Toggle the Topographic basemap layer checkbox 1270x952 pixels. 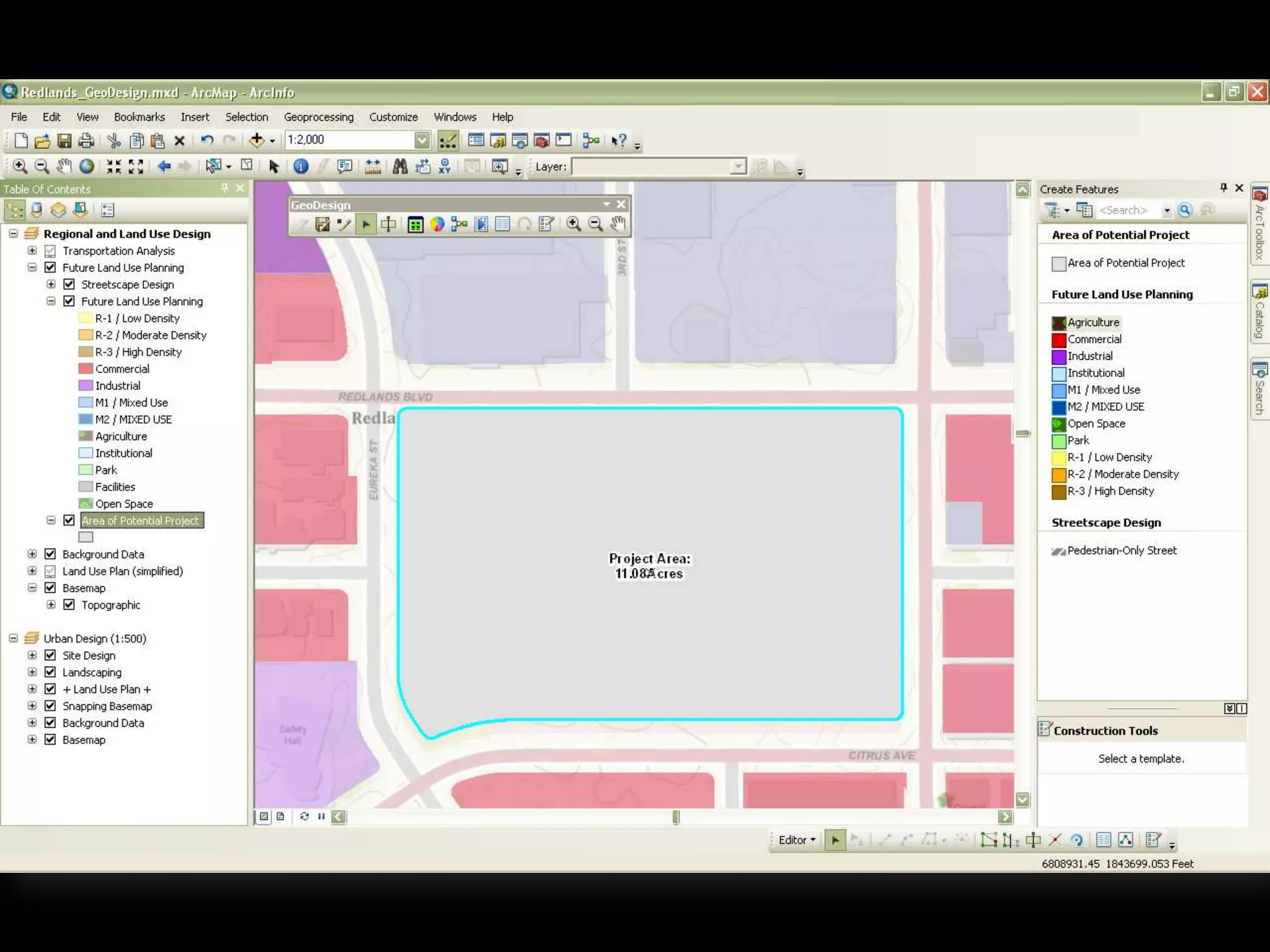click(69, 605)
